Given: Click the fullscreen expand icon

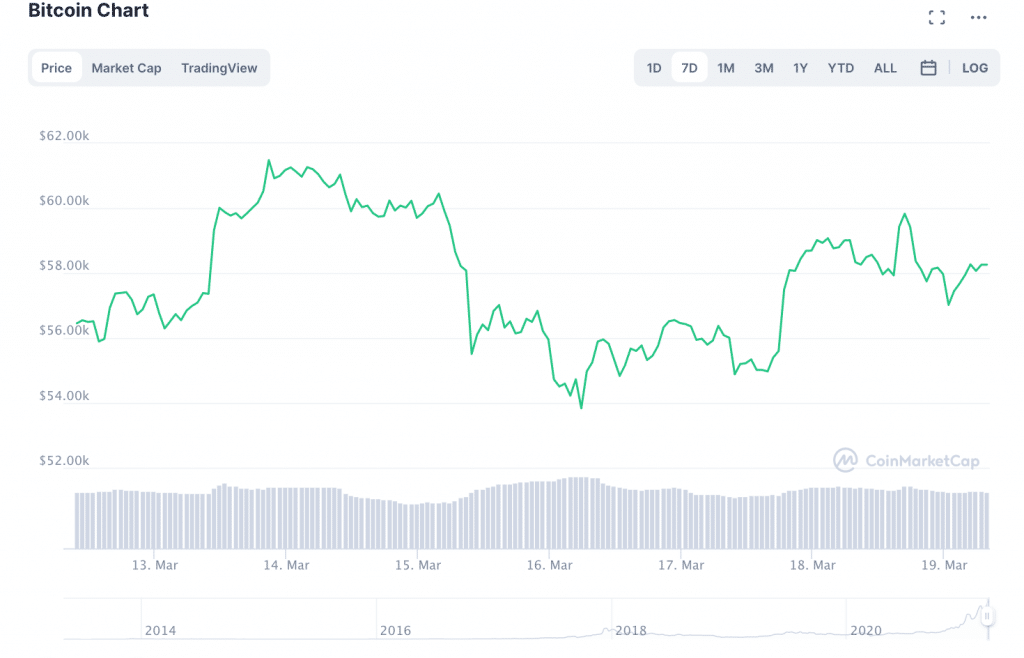Looking at the screenshot, I should pos(937,17).
